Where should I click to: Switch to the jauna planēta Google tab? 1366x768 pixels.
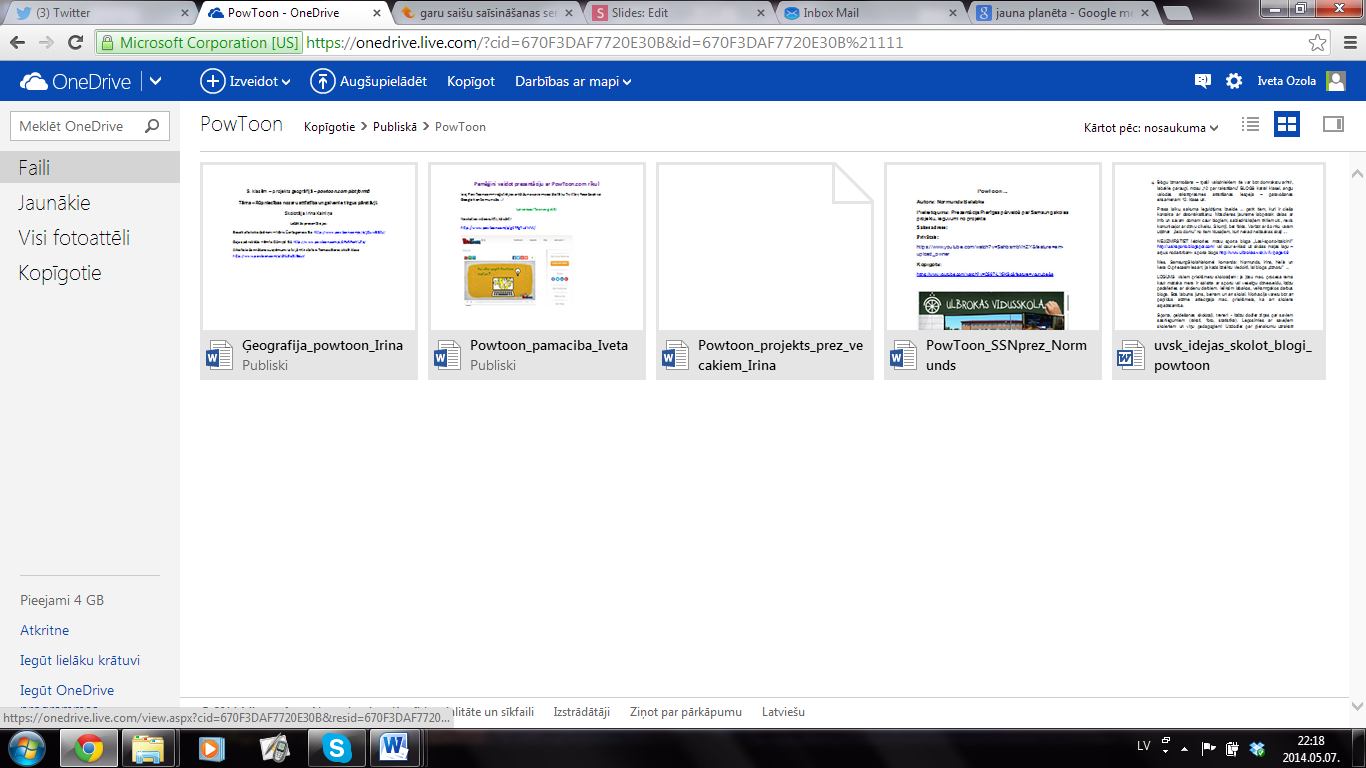[1062, 13]
